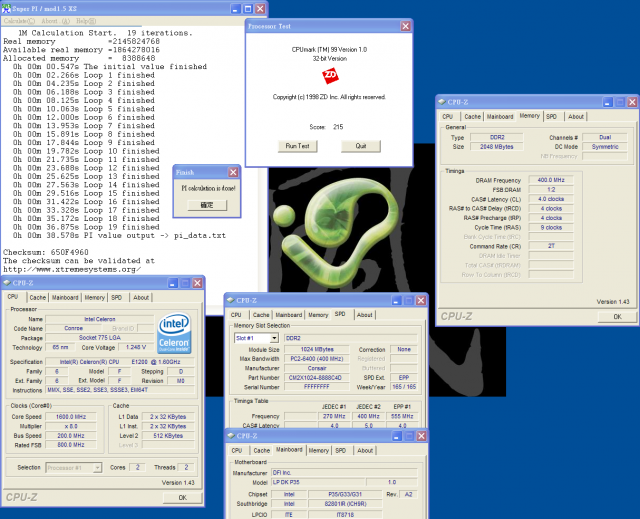
Task: Close the Processor Test dialog
Action: click(x=405, y=26)
